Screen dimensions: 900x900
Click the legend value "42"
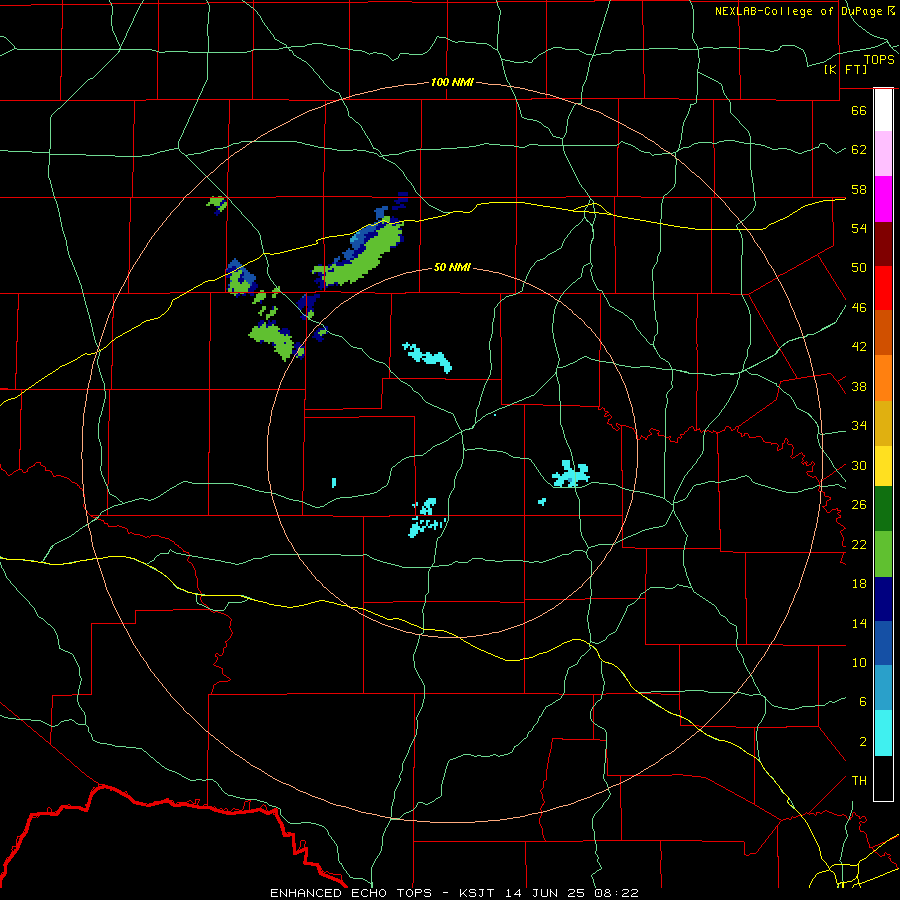(x=859, y=347)
